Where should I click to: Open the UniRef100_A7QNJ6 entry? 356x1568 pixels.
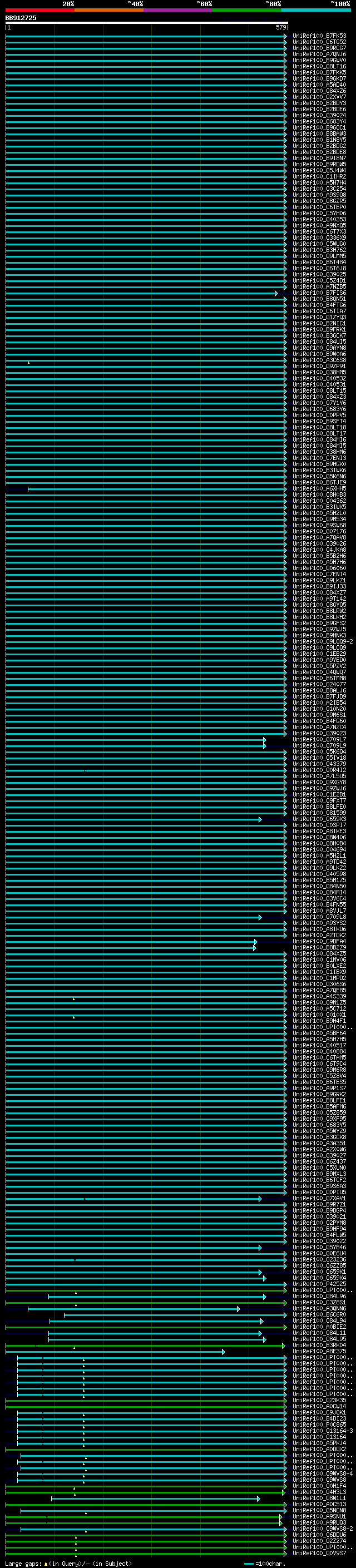click(x=319, y=54)
